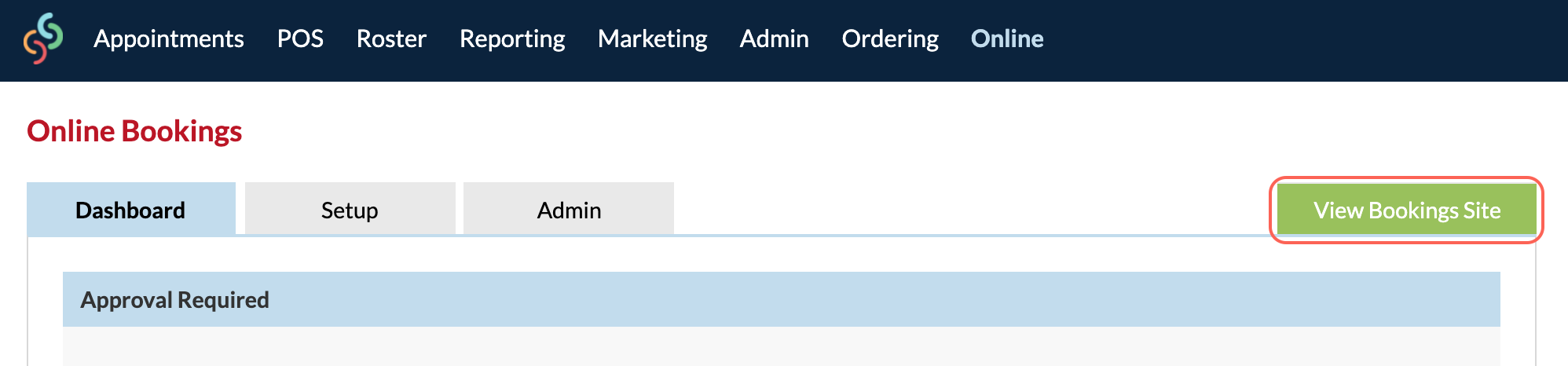This screenshot has width=1568, height=366.
Task: Select the Approval Required section header
Action: (782, 299)
